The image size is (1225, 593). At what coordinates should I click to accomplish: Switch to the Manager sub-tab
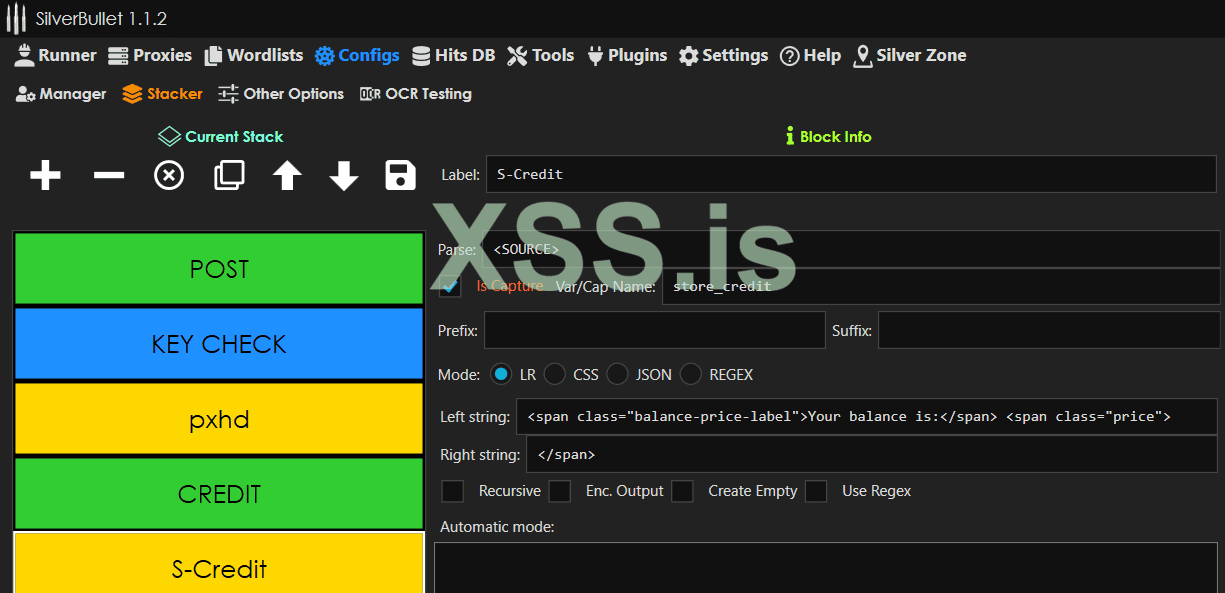(x=61, y=94)
